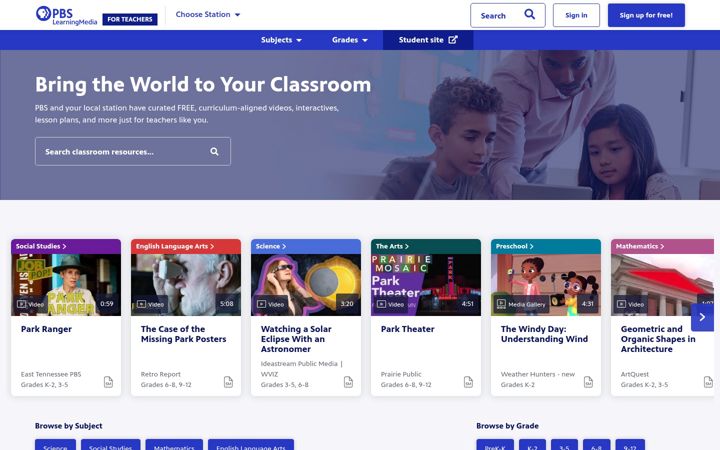Click 'Ideastream Public Media' source text

tap(299, 364)
